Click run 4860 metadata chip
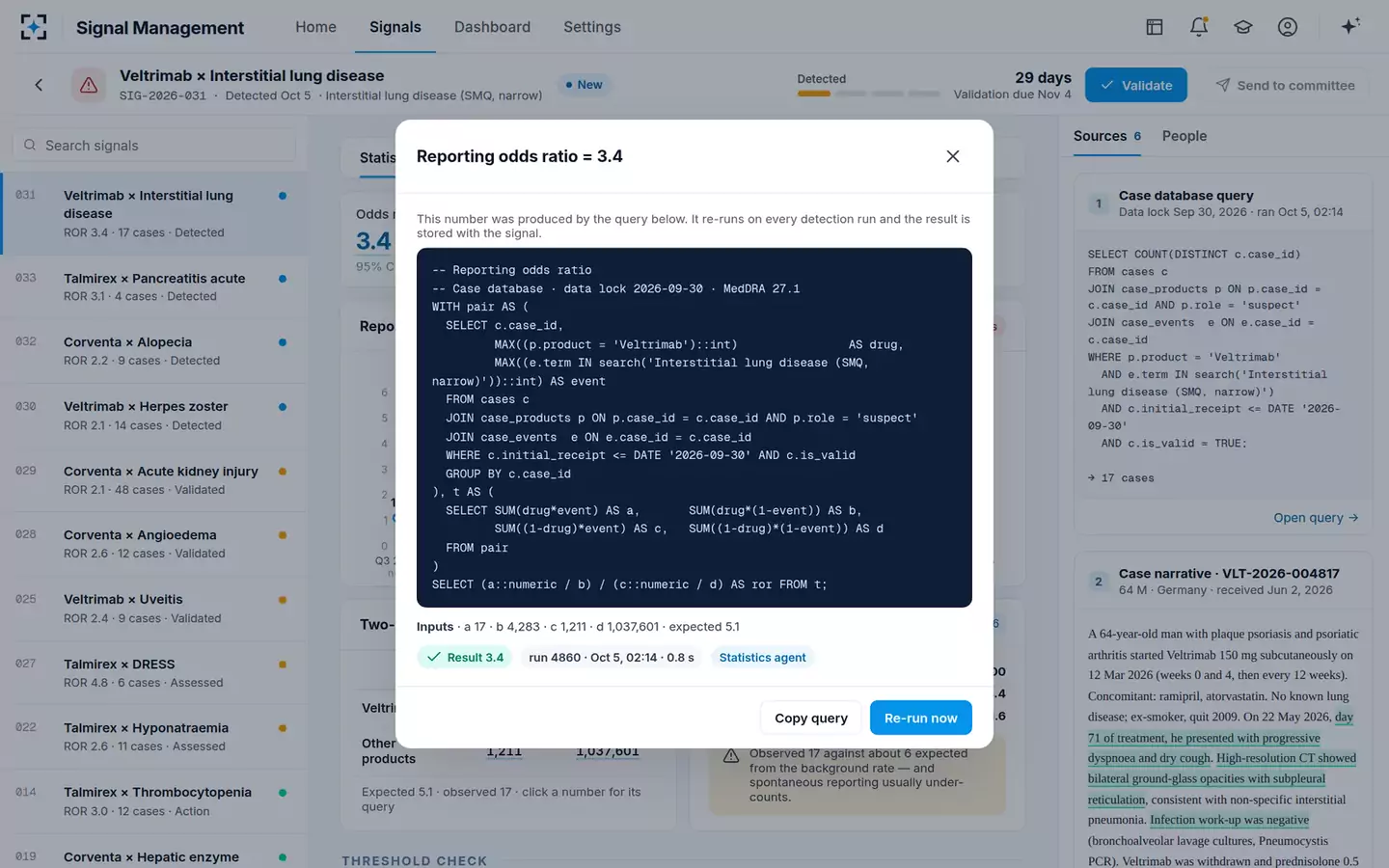 pyautogui.click(x=611, y=658)
